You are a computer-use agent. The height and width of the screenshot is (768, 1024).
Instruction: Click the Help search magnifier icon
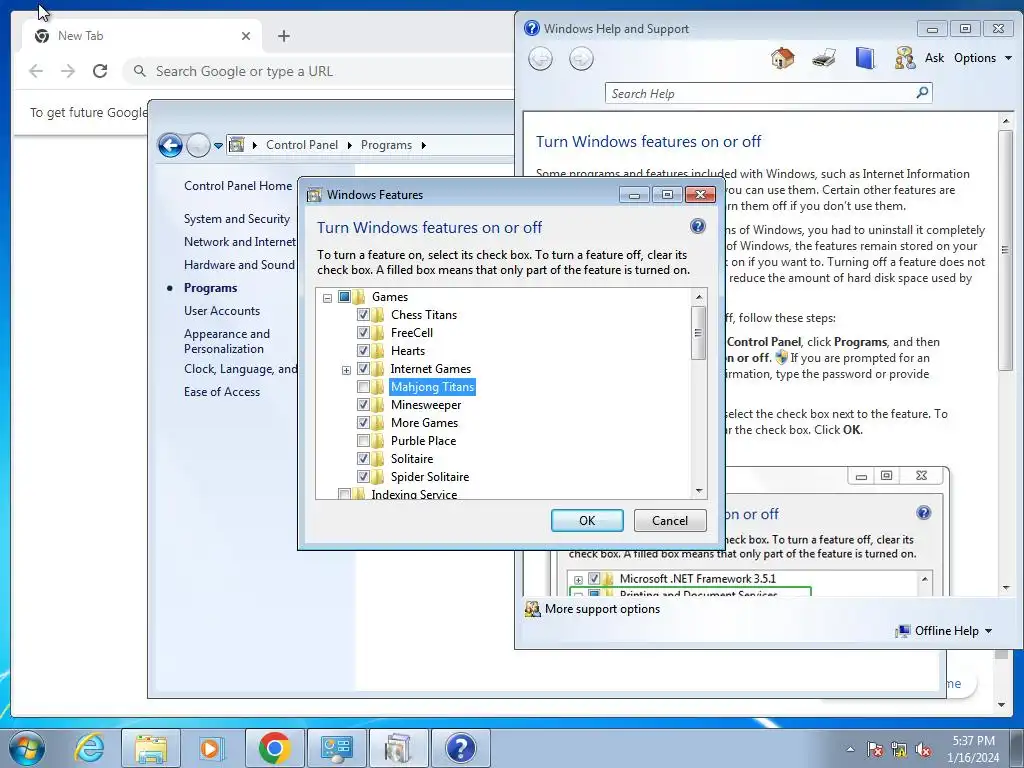[922, 93]
